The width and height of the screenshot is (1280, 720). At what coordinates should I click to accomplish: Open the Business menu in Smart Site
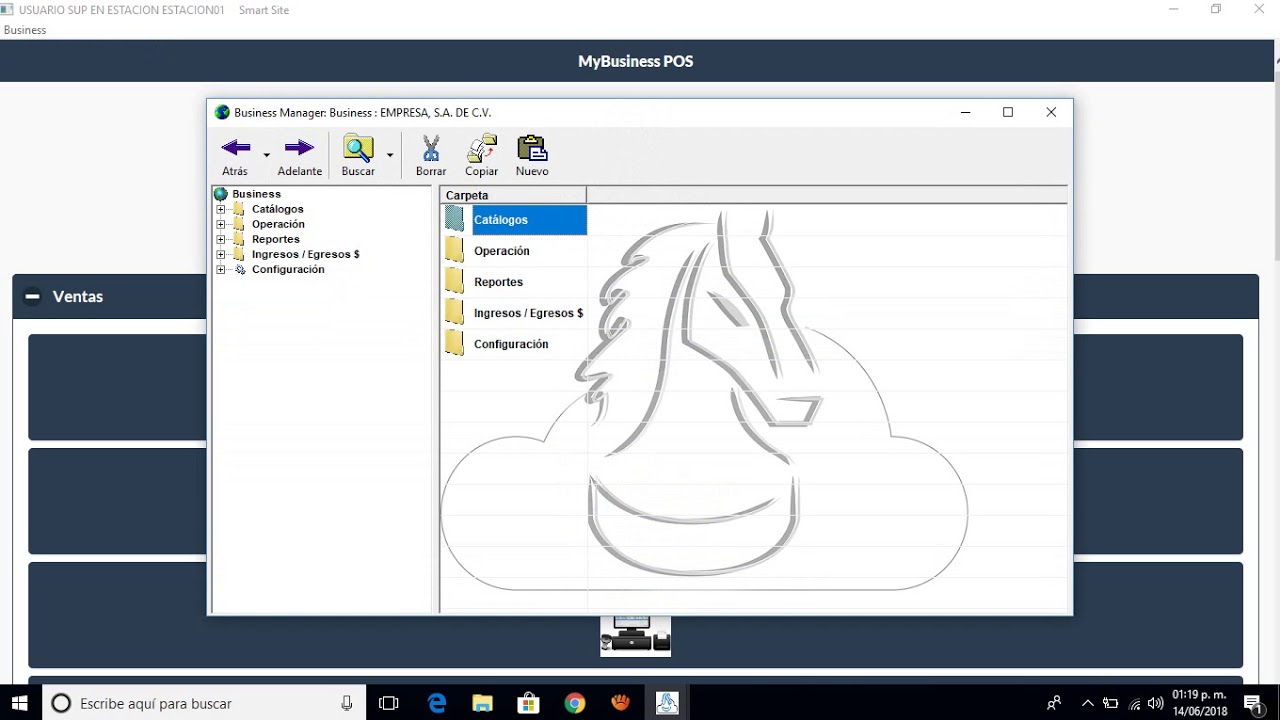pos(25,30)
